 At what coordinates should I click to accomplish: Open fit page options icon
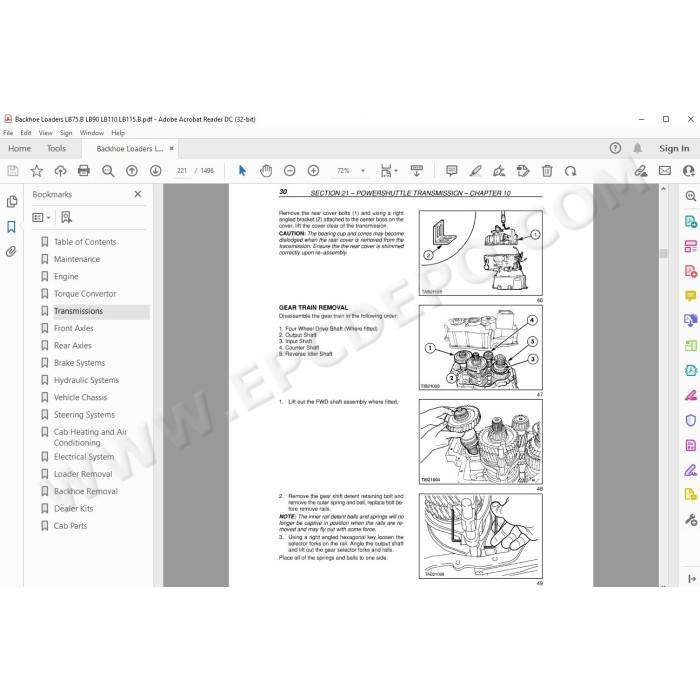click(388, 171)
